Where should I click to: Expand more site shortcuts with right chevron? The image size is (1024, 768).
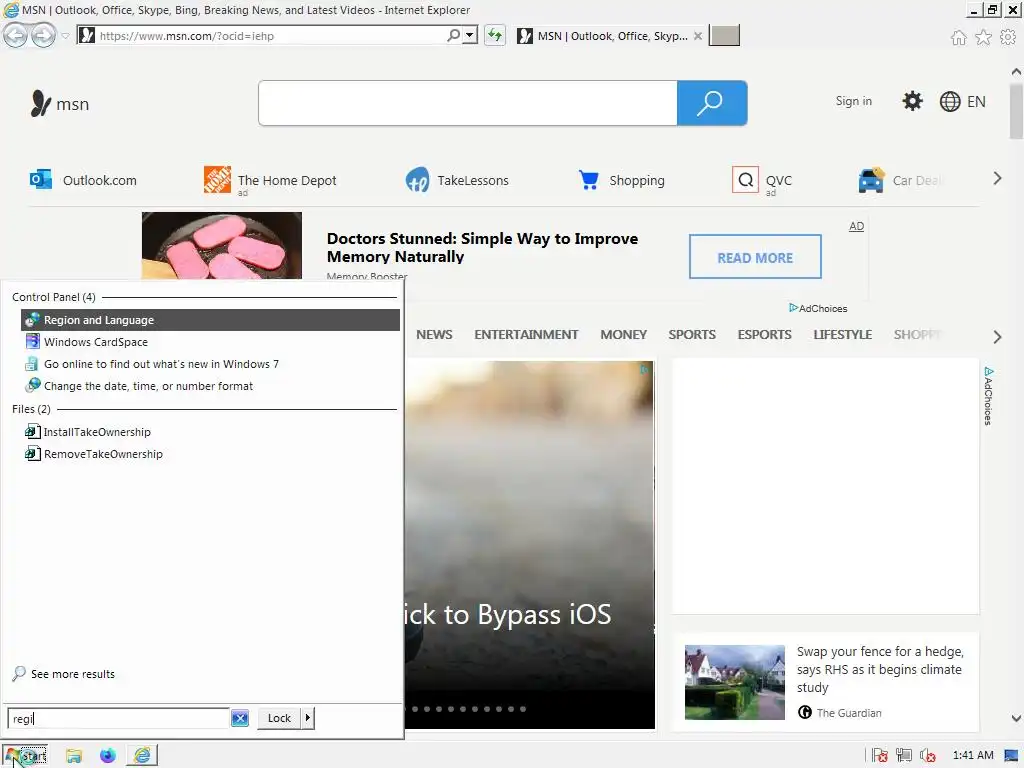pos(997,178)
